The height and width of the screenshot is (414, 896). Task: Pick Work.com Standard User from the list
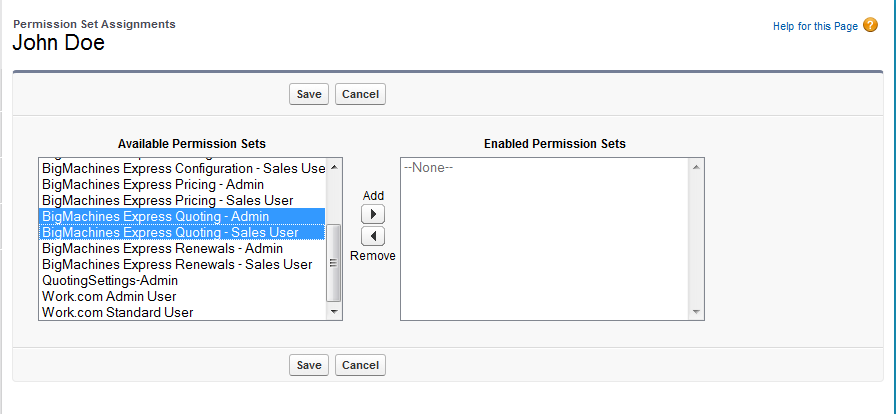click(117, 312)
